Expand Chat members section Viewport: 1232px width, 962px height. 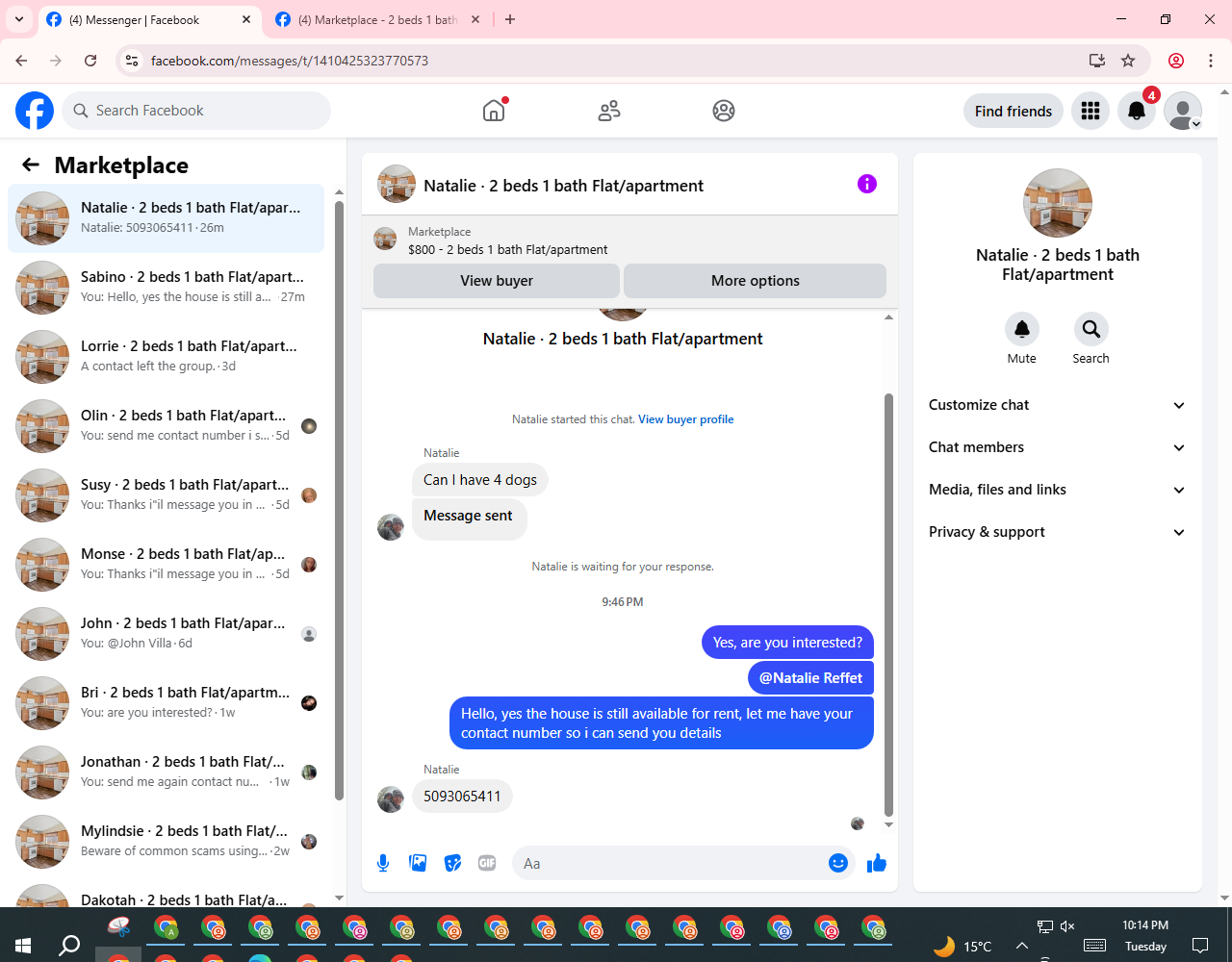1058,447
